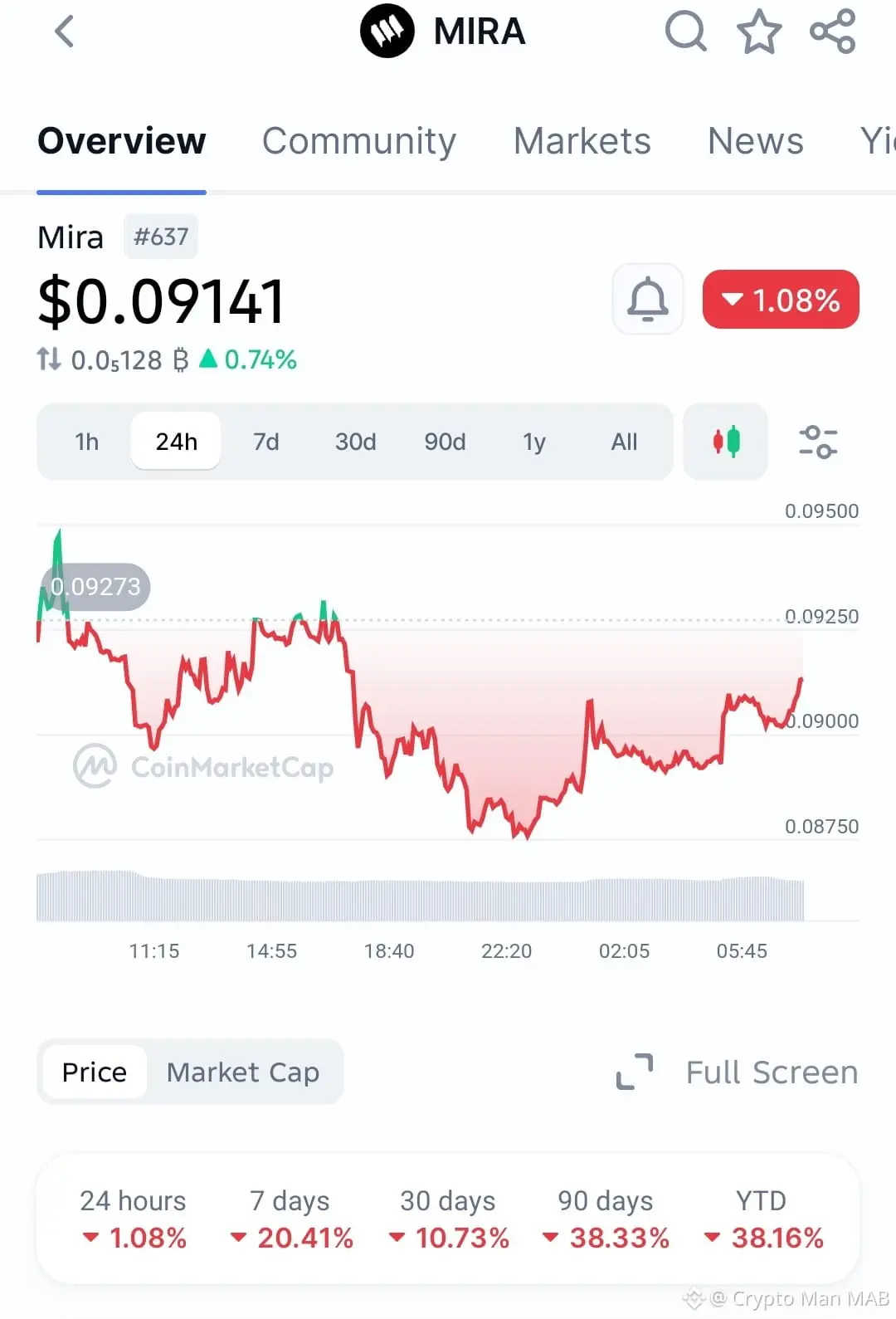Tap the red 1.08% change badge
This screenshot has height=1319, width=896.
[x=781, y=299]
